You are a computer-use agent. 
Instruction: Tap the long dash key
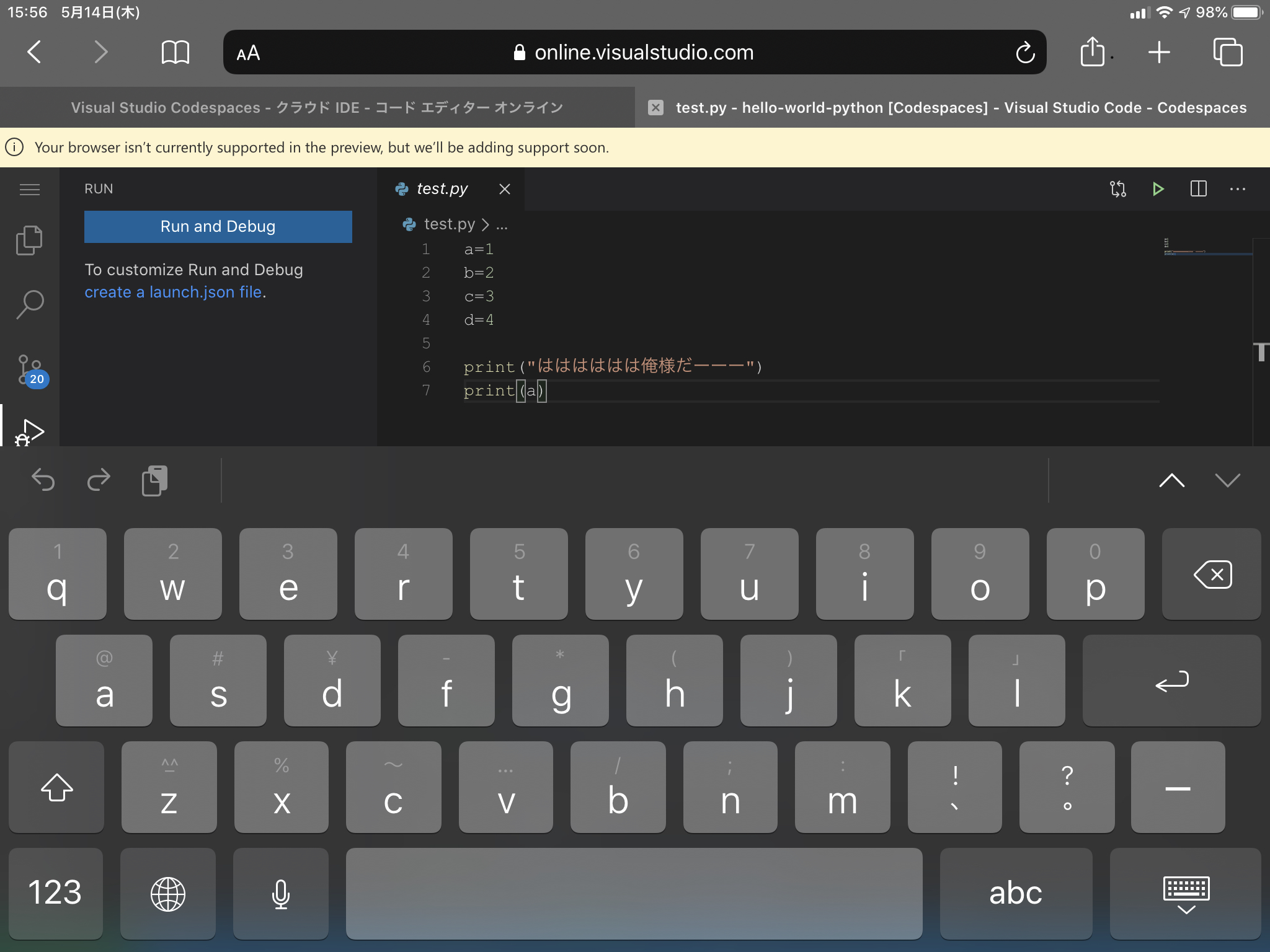pos(1178,787)
